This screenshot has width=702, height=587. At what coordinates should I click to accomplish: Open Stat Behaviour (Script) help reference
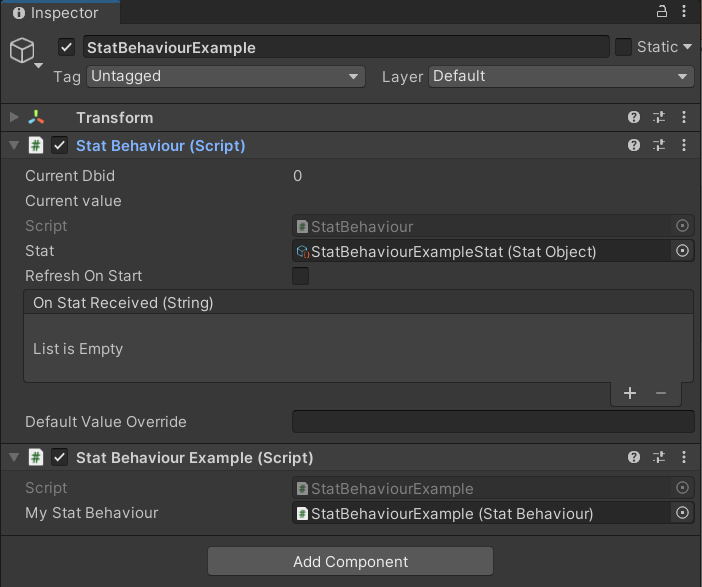click(x=634, y=145)
